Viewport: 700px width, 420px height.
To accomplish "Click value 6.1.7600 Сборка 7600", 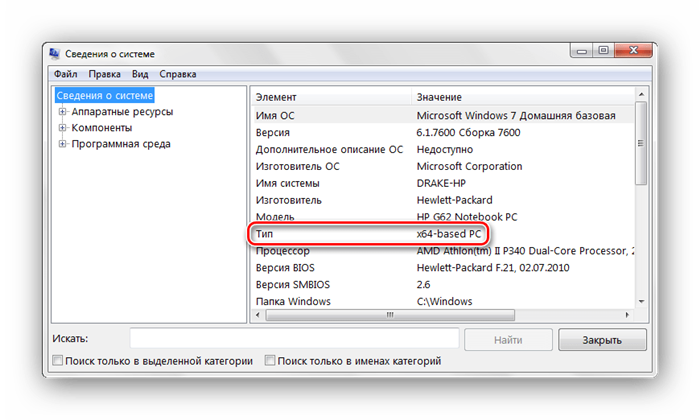I will [468, 133].
